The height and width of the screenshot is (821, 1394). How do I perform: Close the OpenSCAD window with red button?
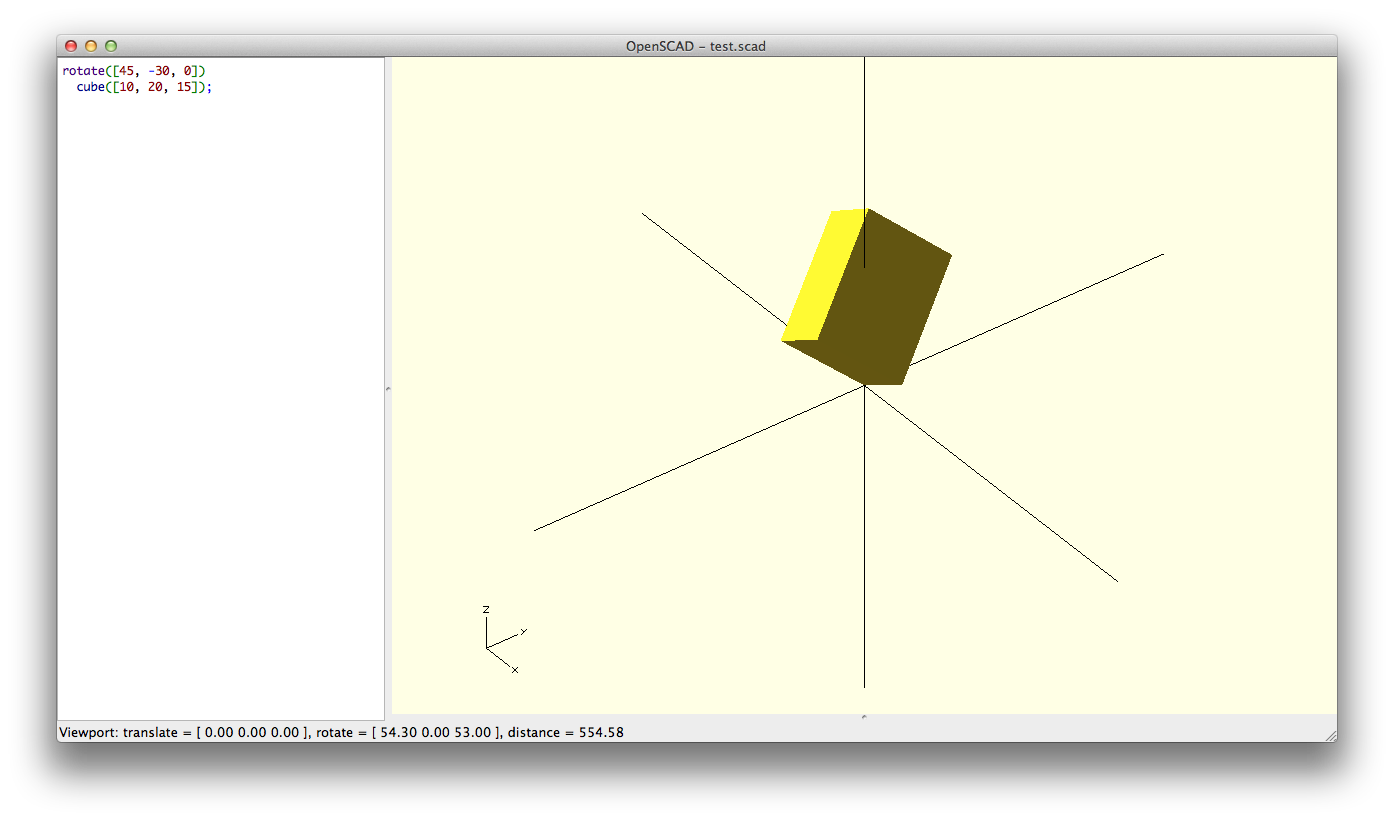click(x=71, y=46)
